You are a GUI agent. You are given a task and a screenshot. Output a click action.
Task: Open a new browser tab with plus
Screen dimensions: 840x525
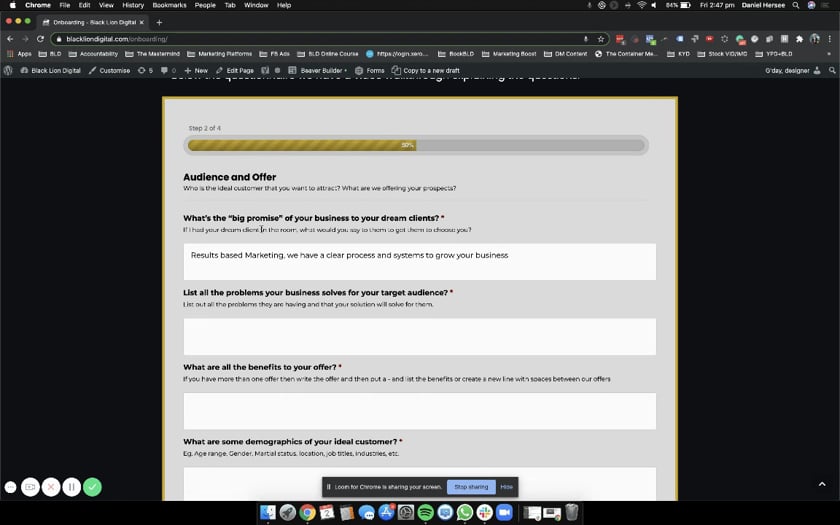point(159,22)
